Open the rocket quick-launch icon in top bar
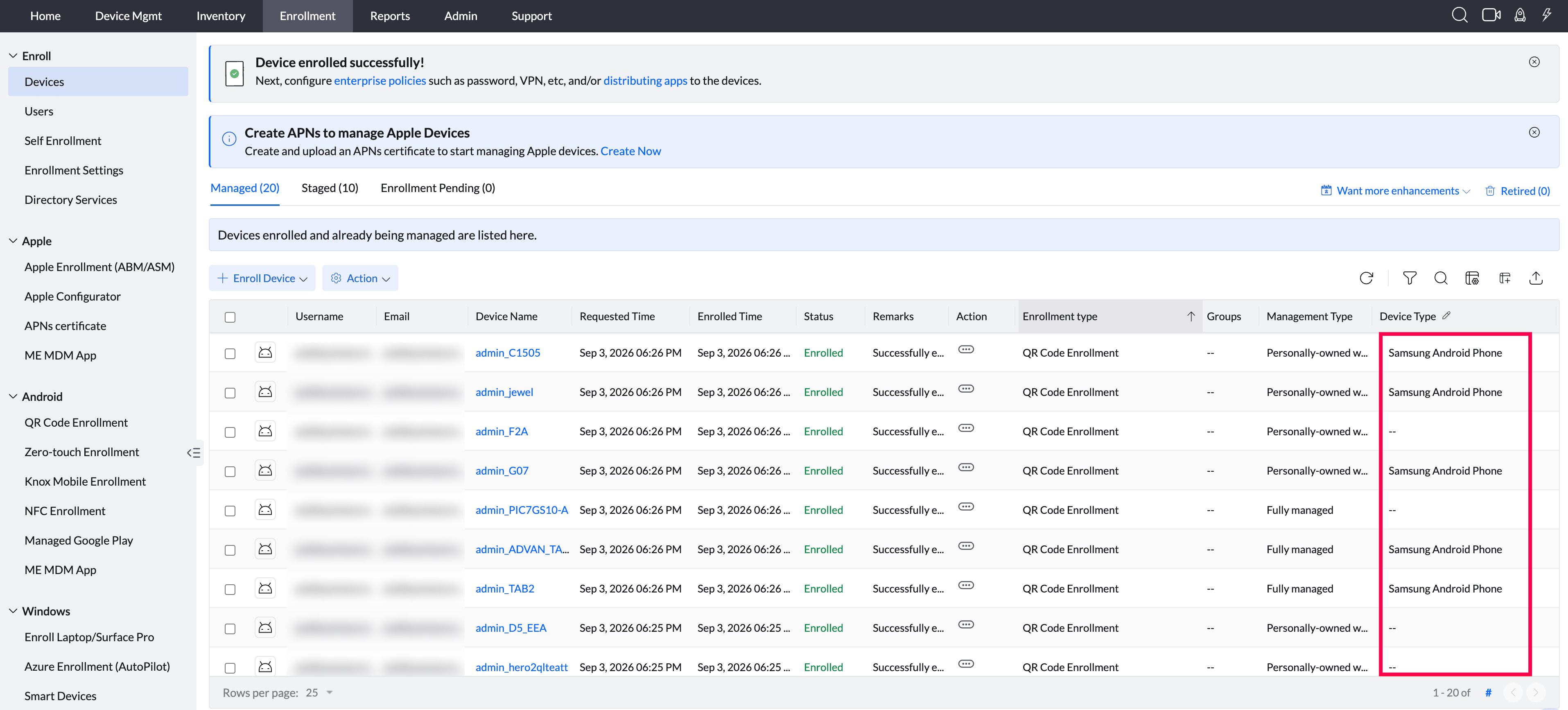The height and width of the screenshot is (710, 1568). (x=1520, y=15)
